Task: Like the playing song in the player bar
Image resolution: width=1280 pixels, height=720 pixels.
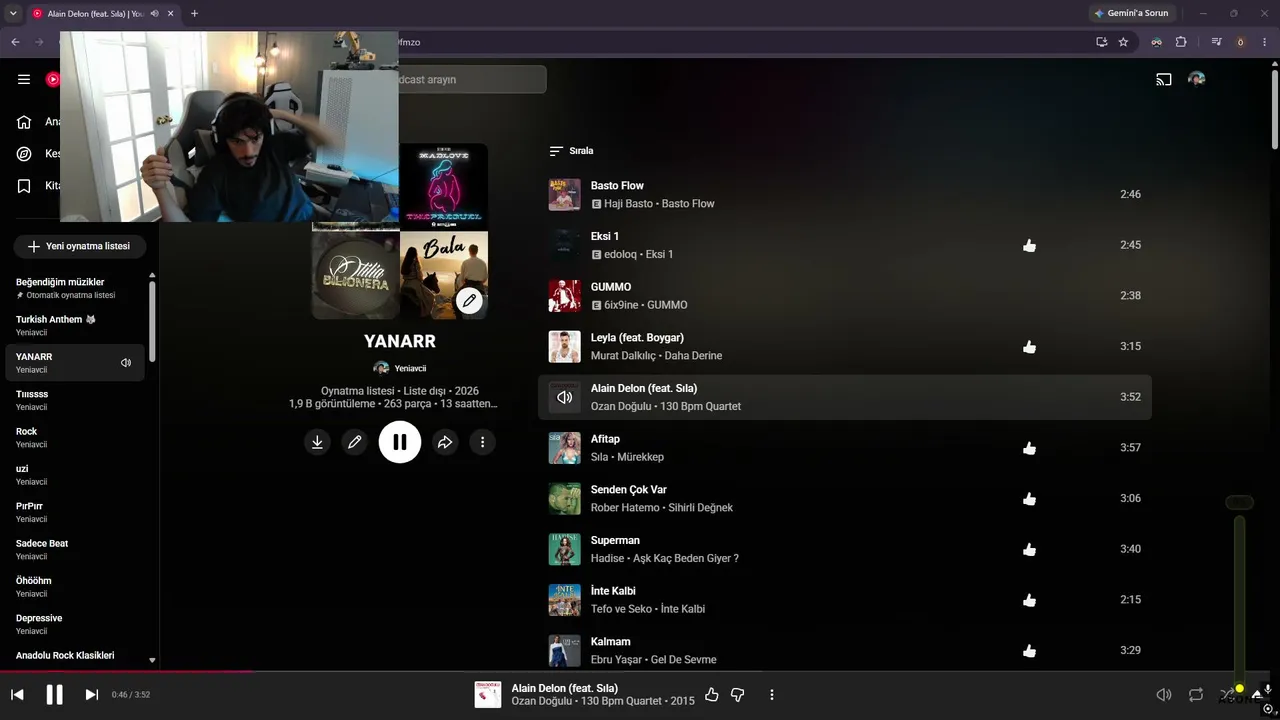Action: coord(712,694)
